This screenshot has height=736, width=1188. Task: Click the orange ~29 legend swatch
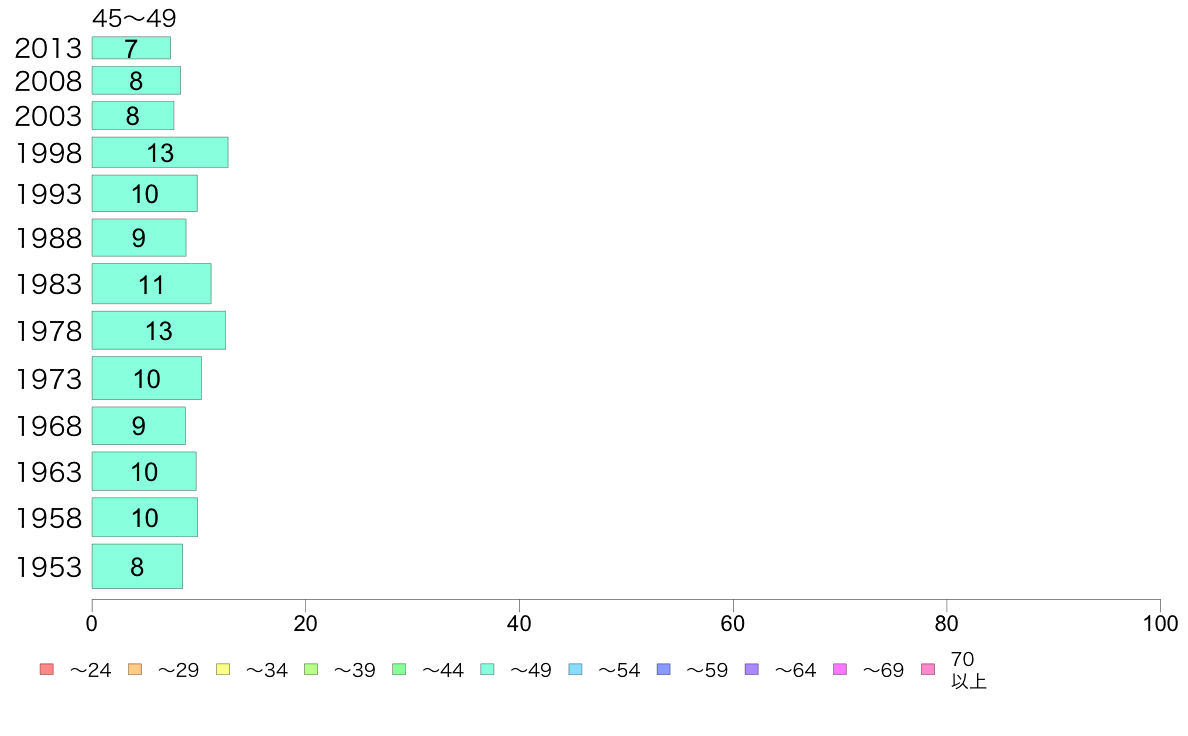[x=135, y=669]
